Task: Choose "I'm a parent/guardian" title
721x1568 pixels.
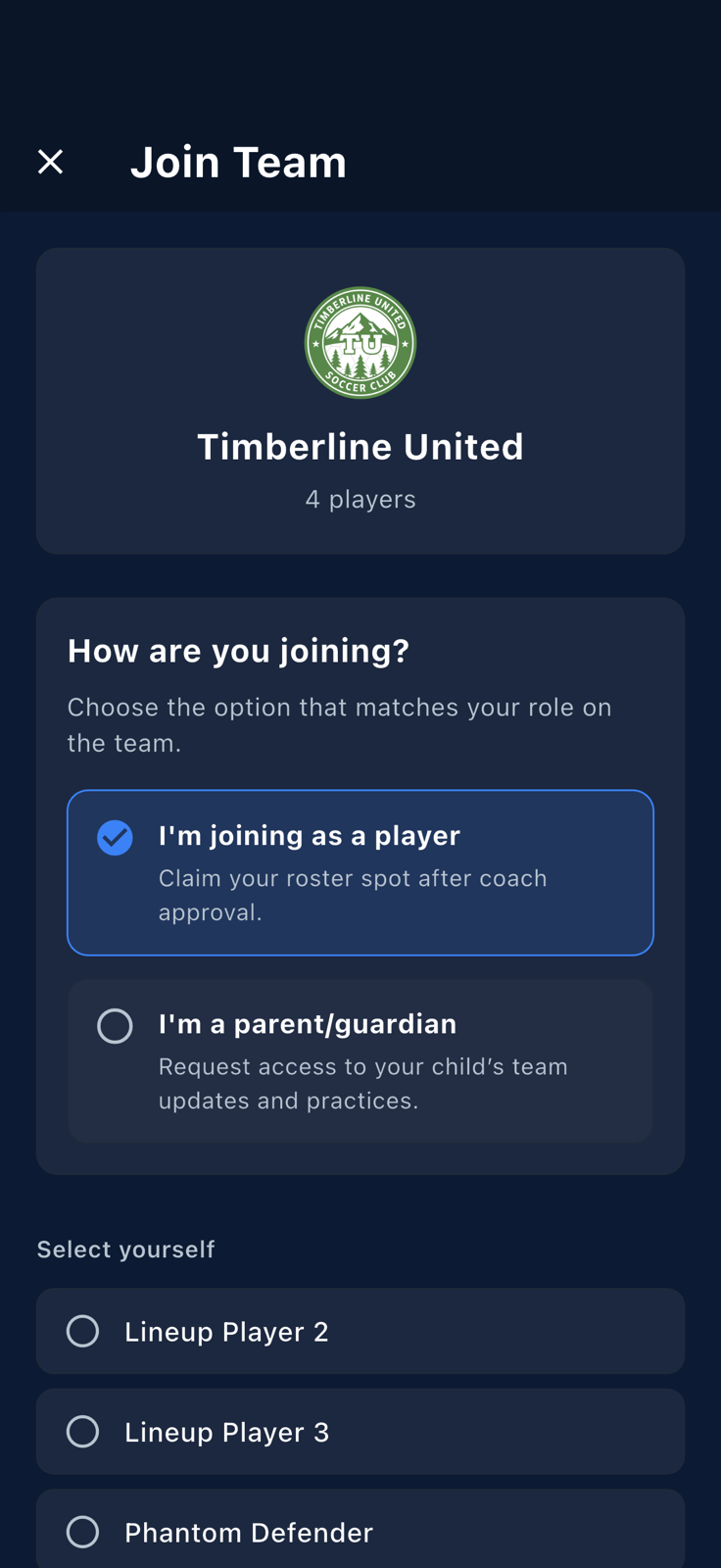Action: tap(308, 1024)
